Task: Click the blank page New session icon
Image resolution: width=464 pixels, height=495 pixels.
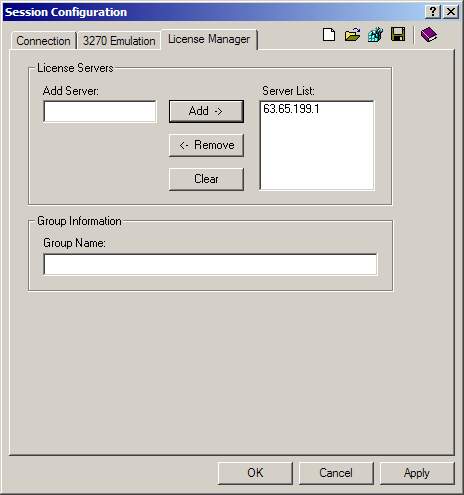Action: coord(329,35)
